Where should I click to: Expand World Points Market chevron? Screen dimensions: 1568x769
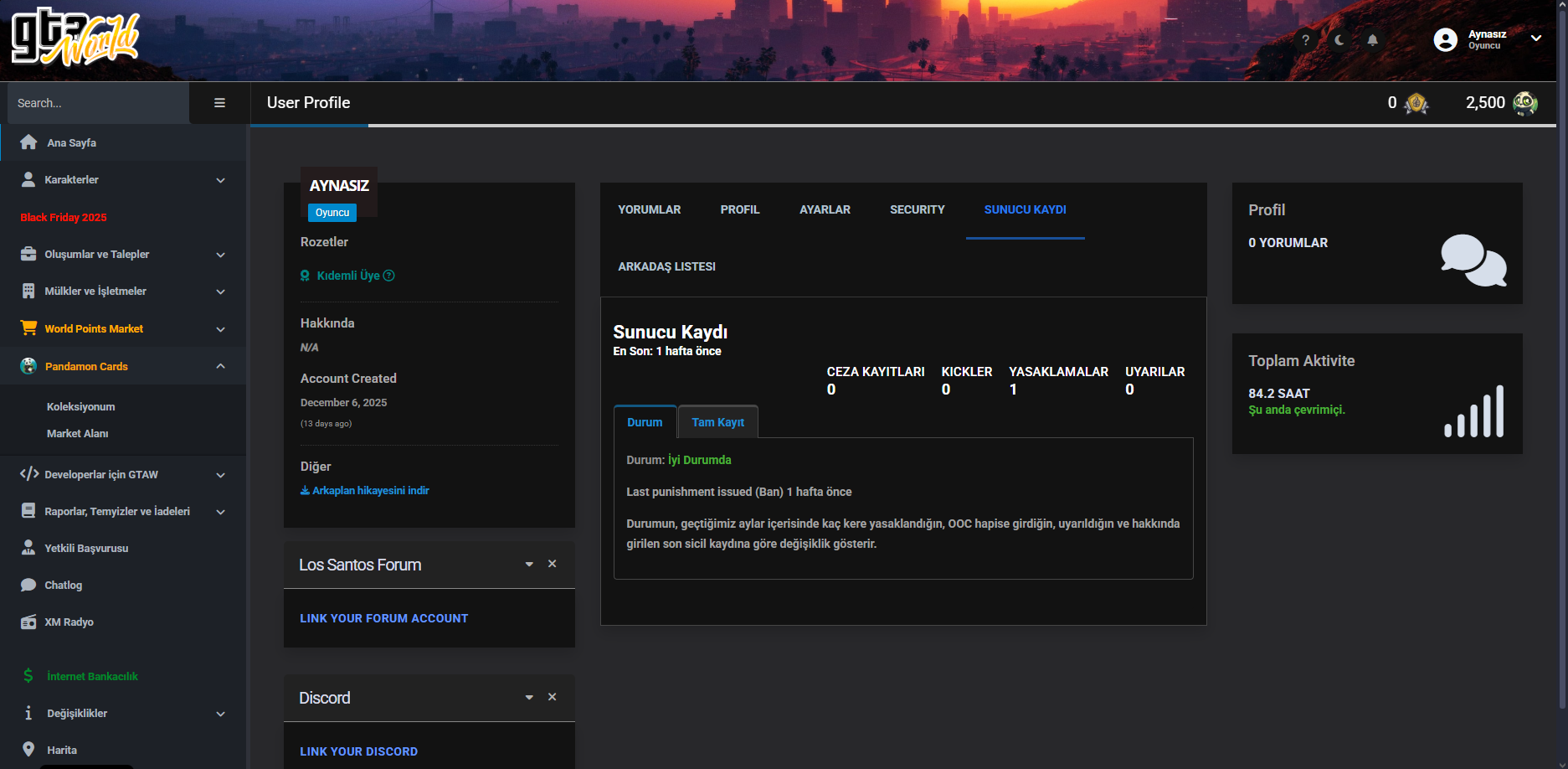coord(220,329)
